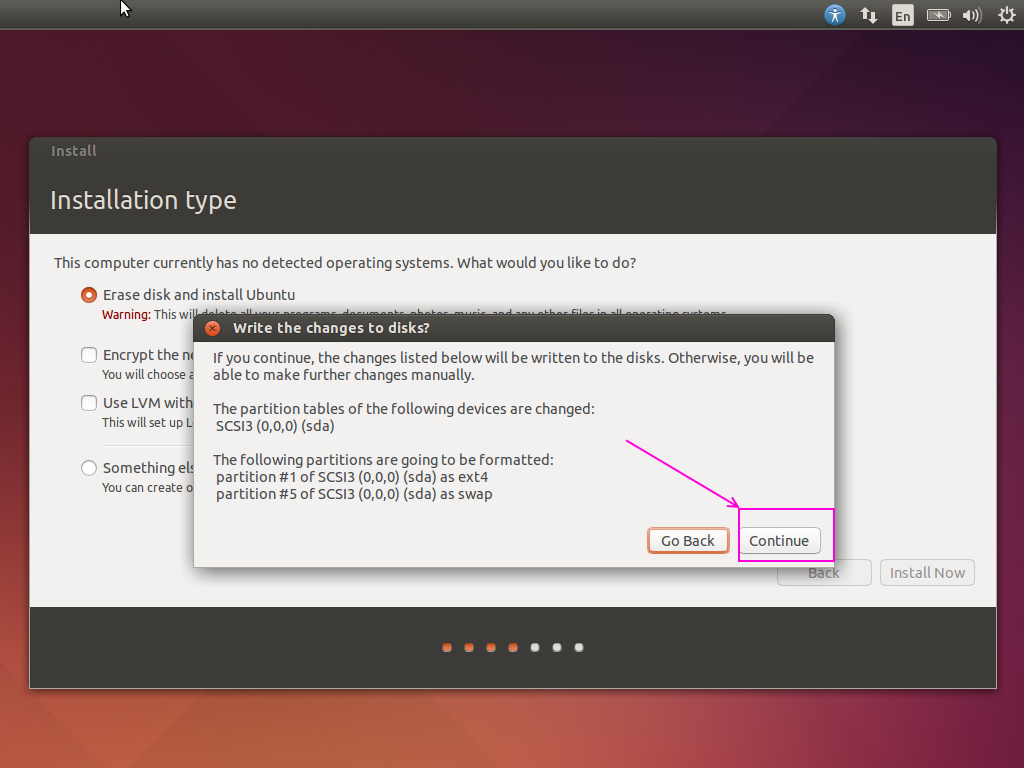The height and width of the screenshot is (768, 1024).
Task: Click the Install Now button
Action: coord(927,573)
